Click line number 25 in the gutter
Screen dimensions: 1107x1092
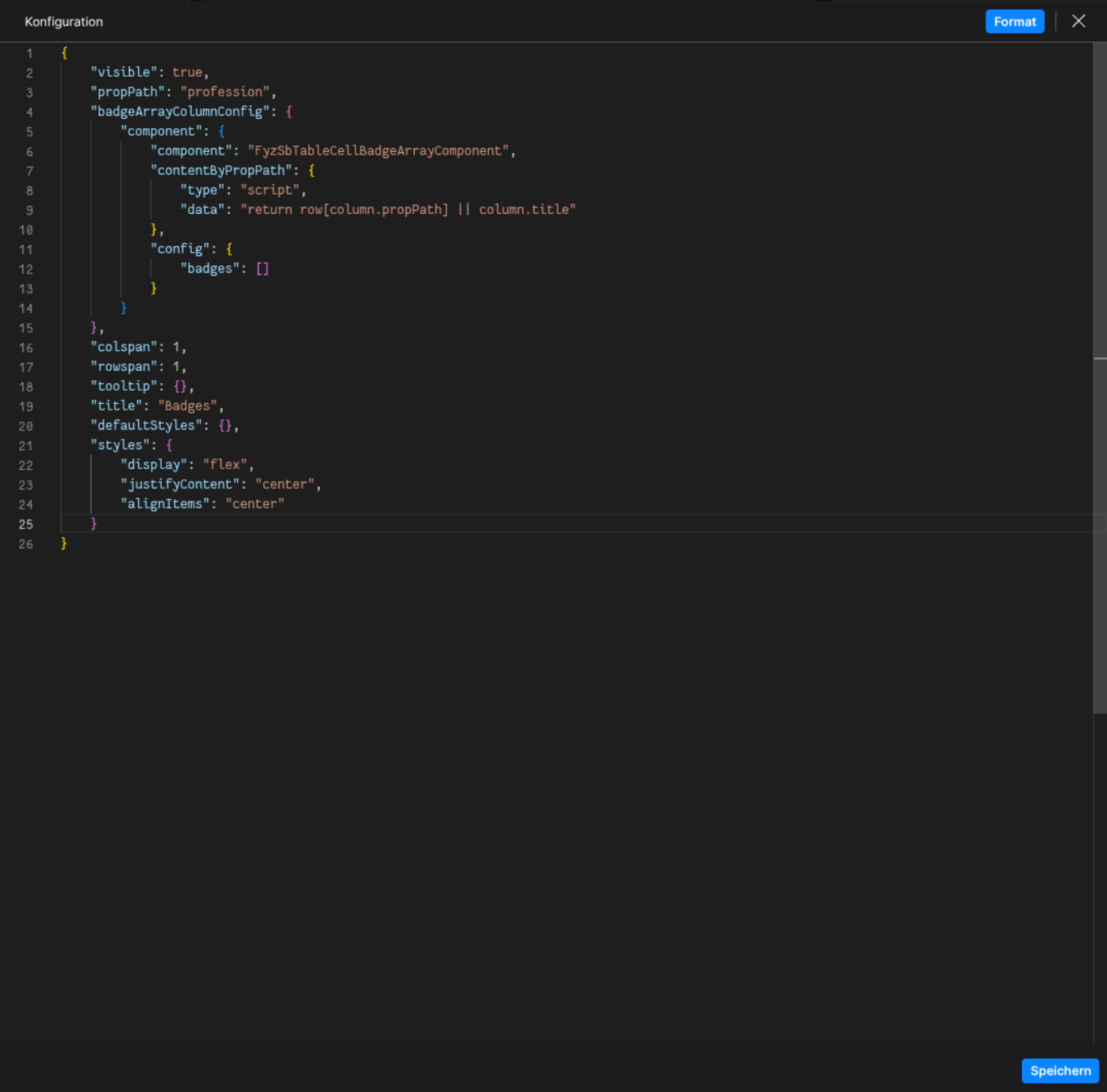pos(26,524)
